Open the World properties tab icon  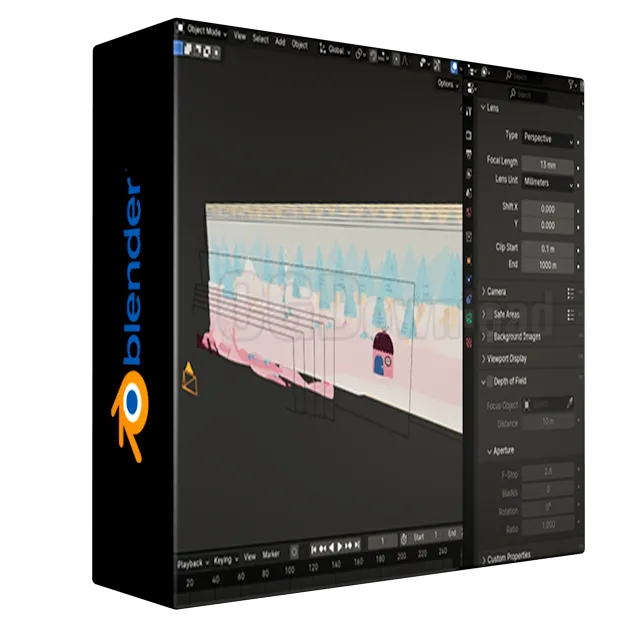(x=468, y=212)
